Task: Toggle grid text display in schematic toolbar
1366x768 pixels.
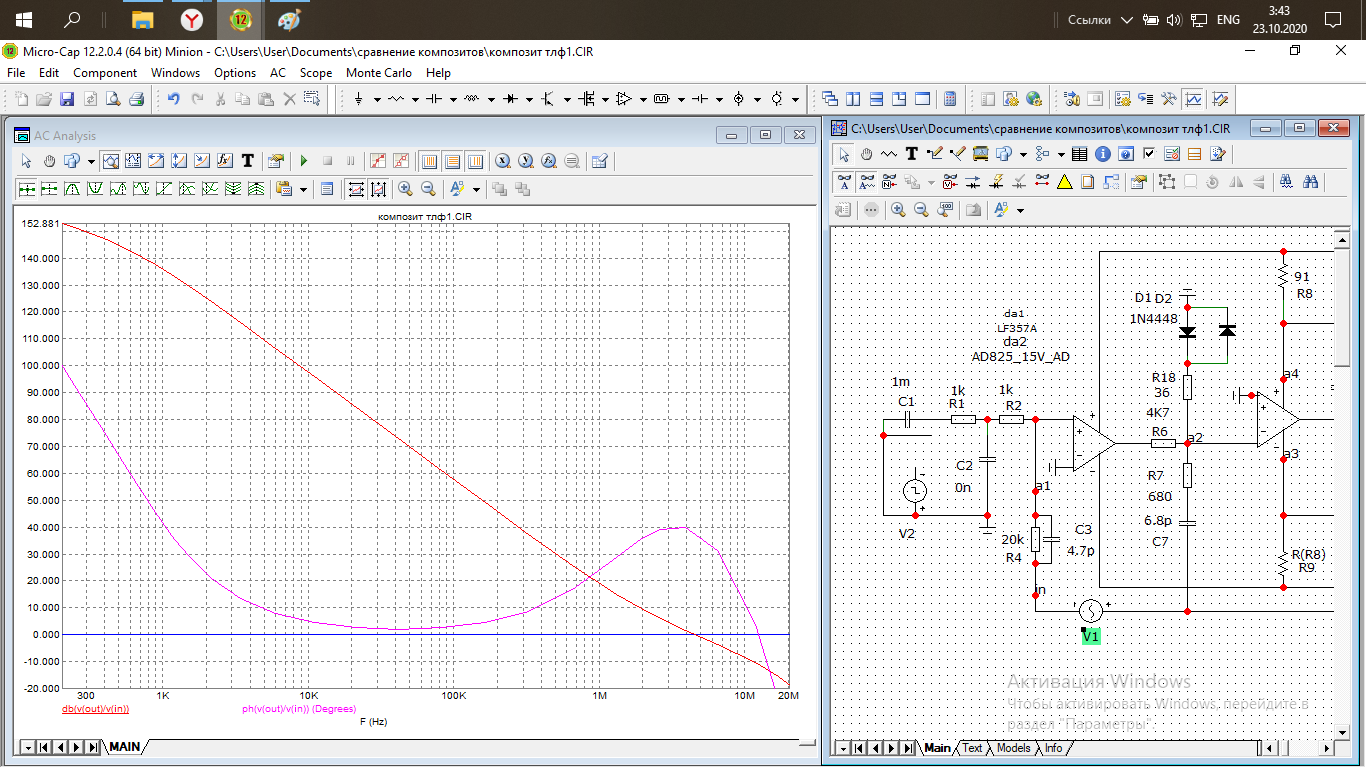Action: click(844, 182)
